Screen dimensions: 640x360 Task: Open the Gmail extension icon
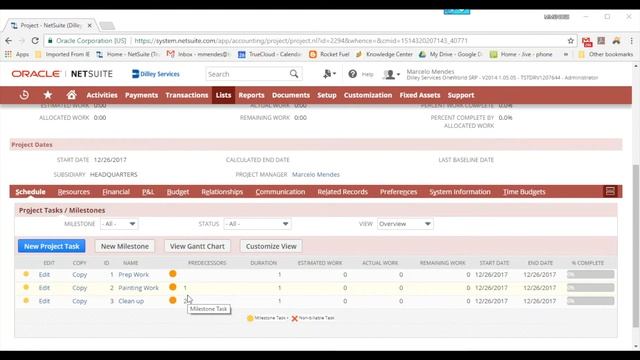pos(587,41)
